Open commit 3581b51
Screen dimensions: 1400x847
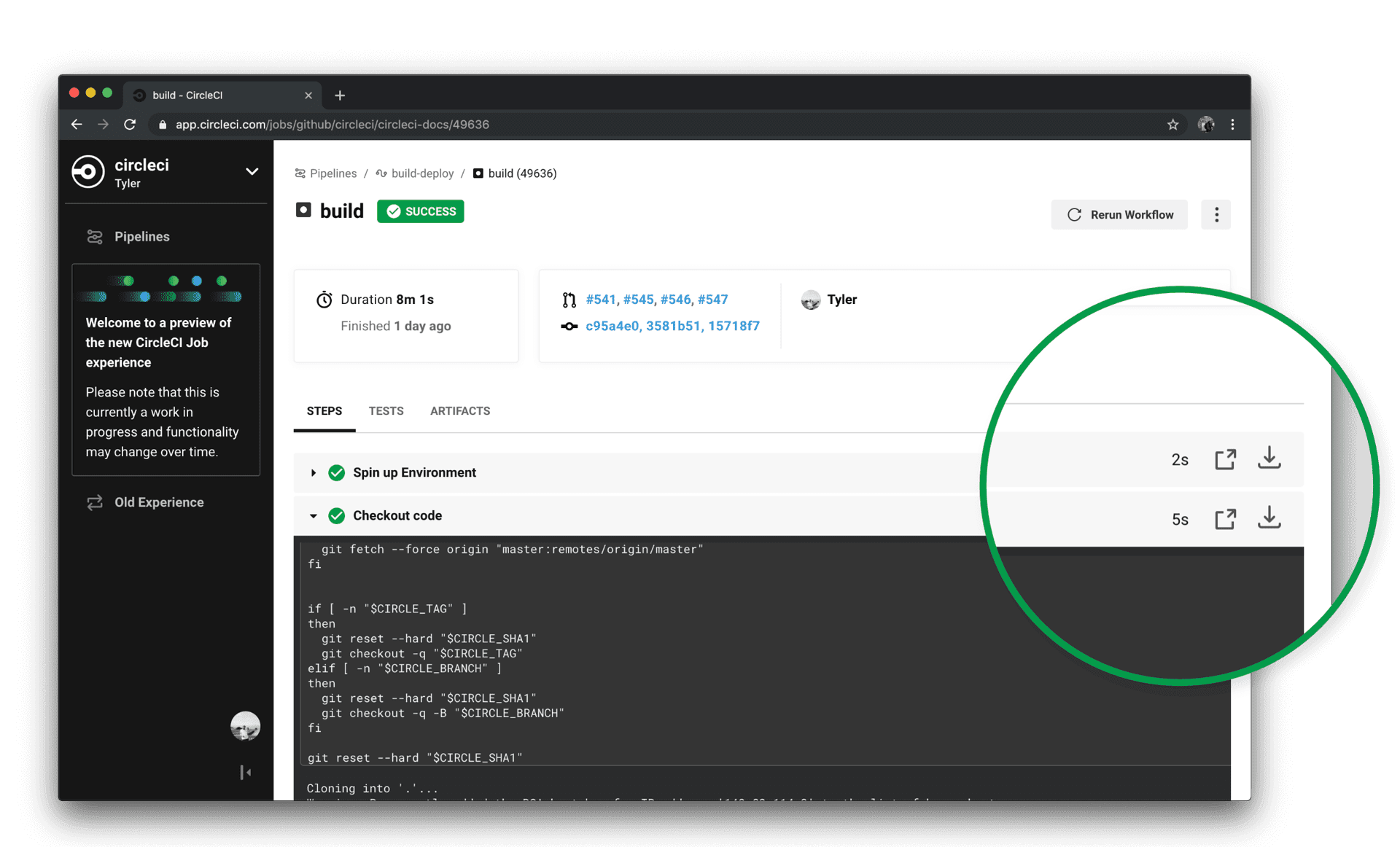click(674, 326)
